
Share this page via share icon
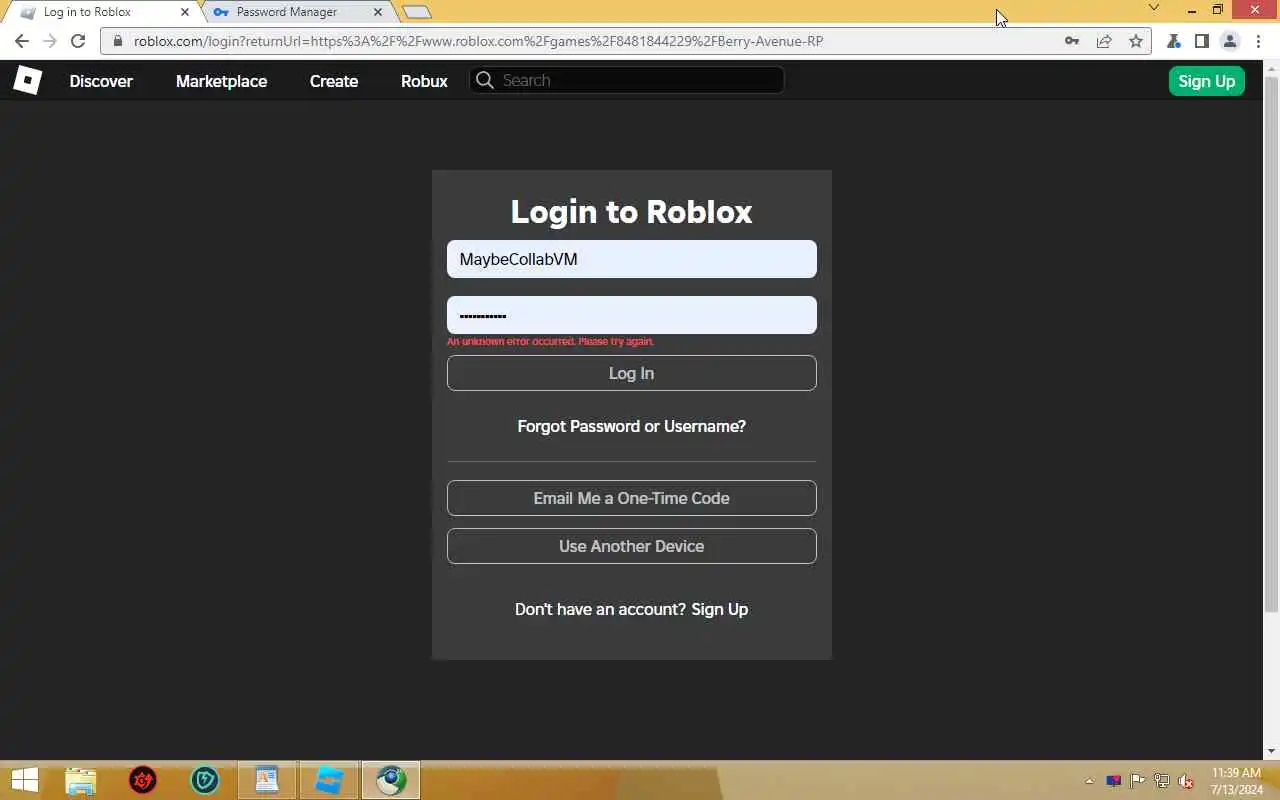coord(1104,41)
